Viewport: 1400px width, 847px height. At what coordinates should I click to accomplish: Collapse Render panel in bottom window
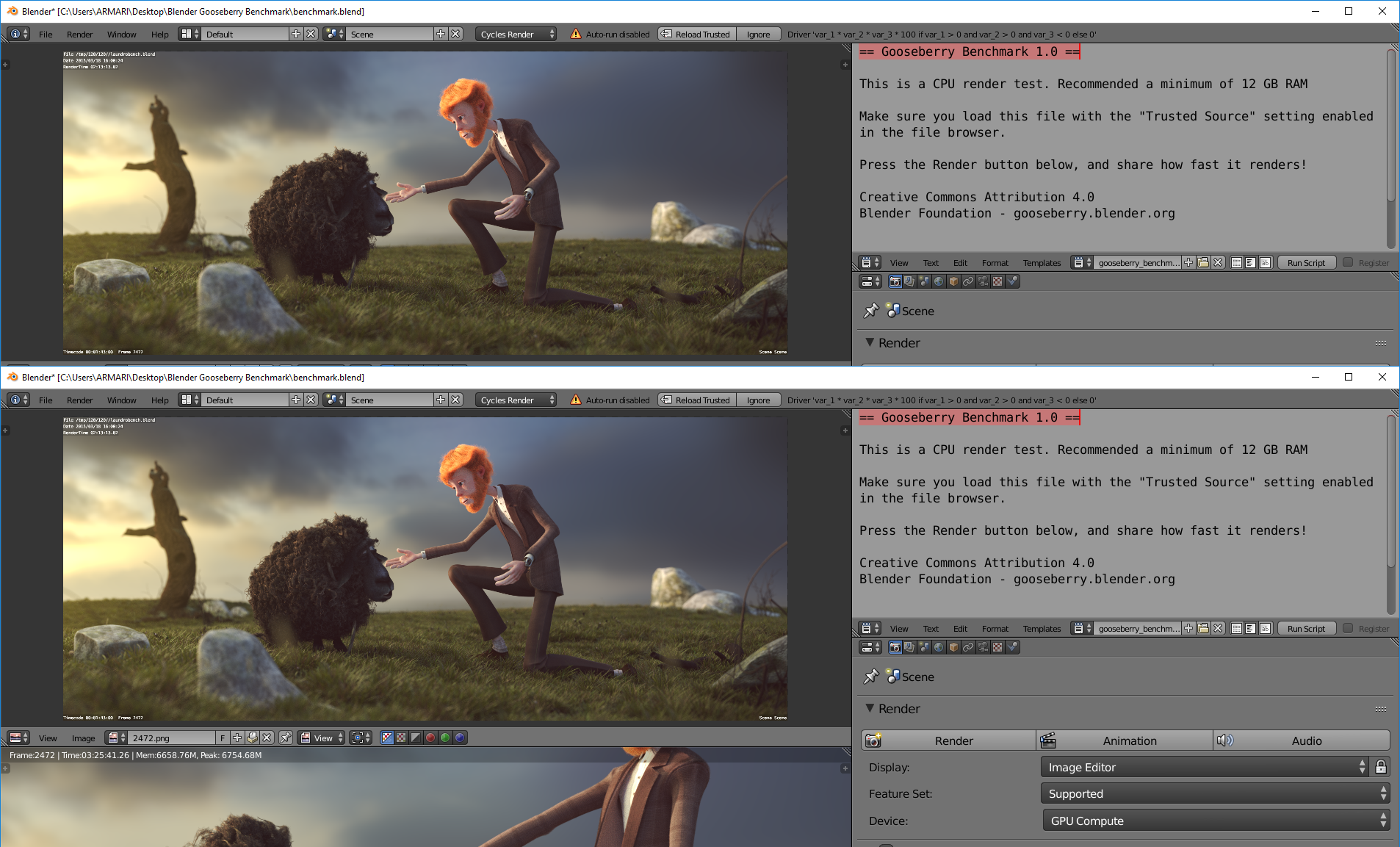point(870,708)
